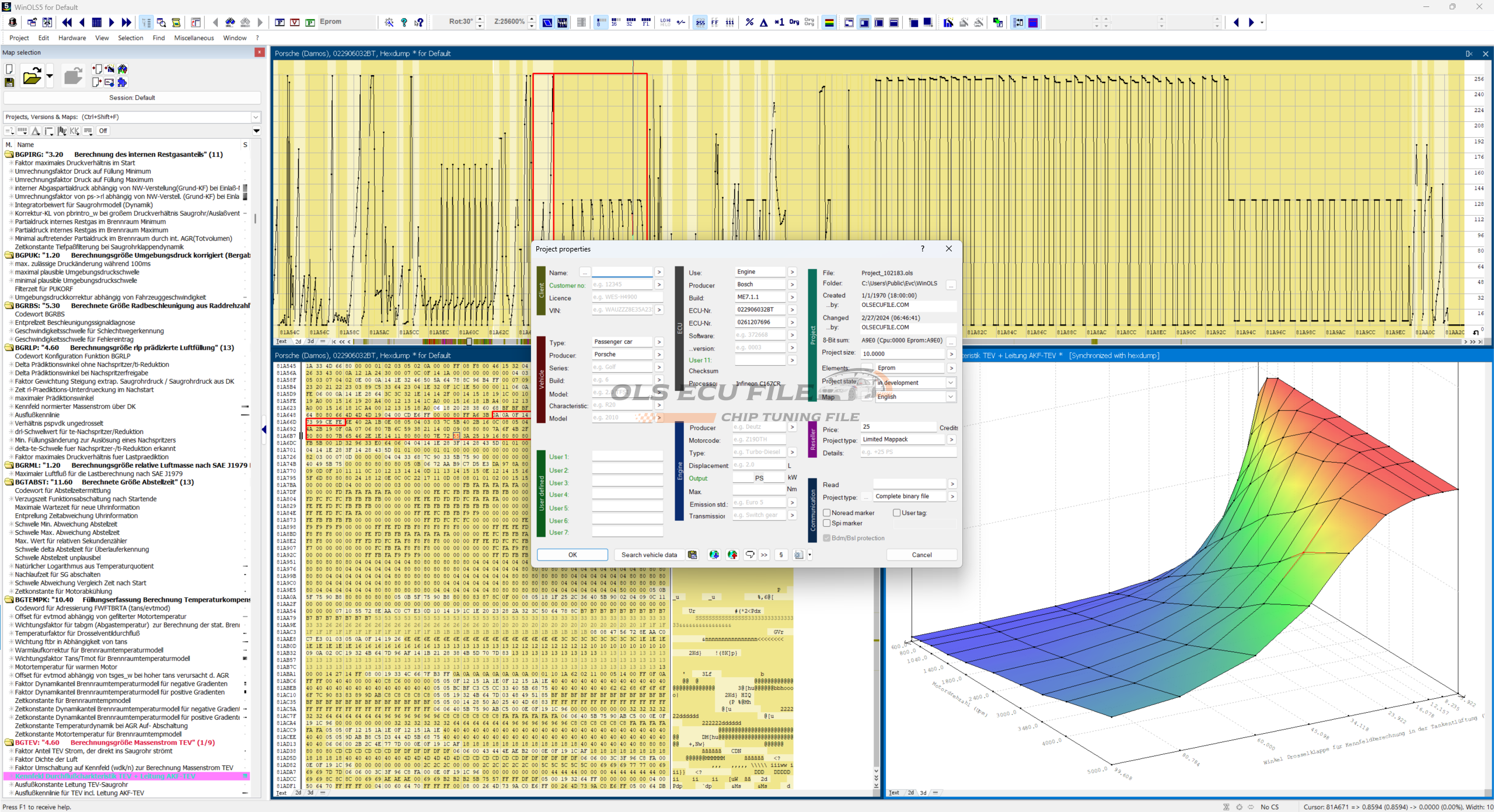
Task: Switch to the 2d tab in upper hexdump
Action: (298, 341)
